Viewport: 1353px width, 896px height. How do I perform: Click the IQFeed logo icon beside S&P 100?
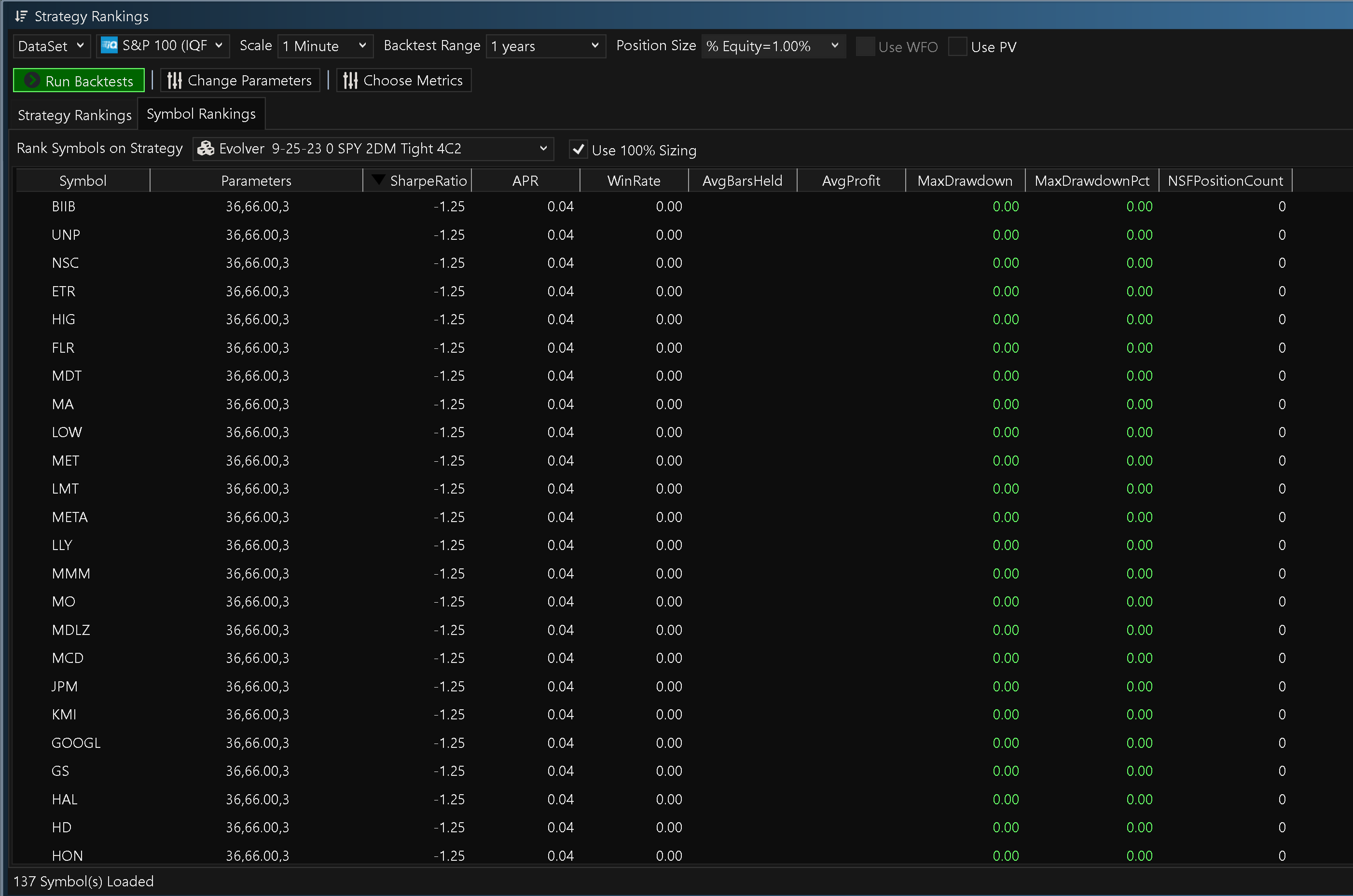[x=109, y=45]
